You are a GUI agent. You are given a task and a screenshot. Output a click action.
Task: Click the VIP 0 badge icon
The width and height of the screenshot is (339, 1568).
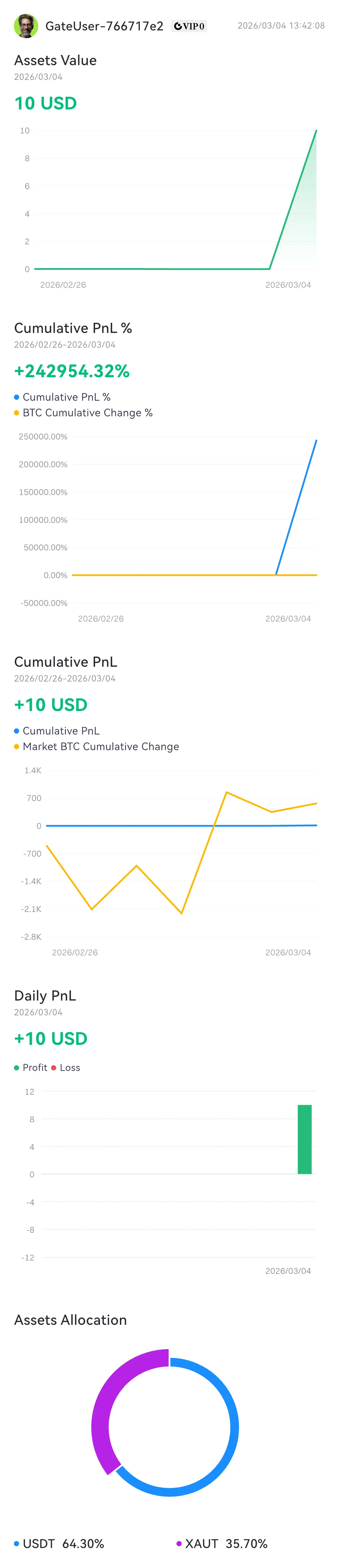[x=189, y=26]
